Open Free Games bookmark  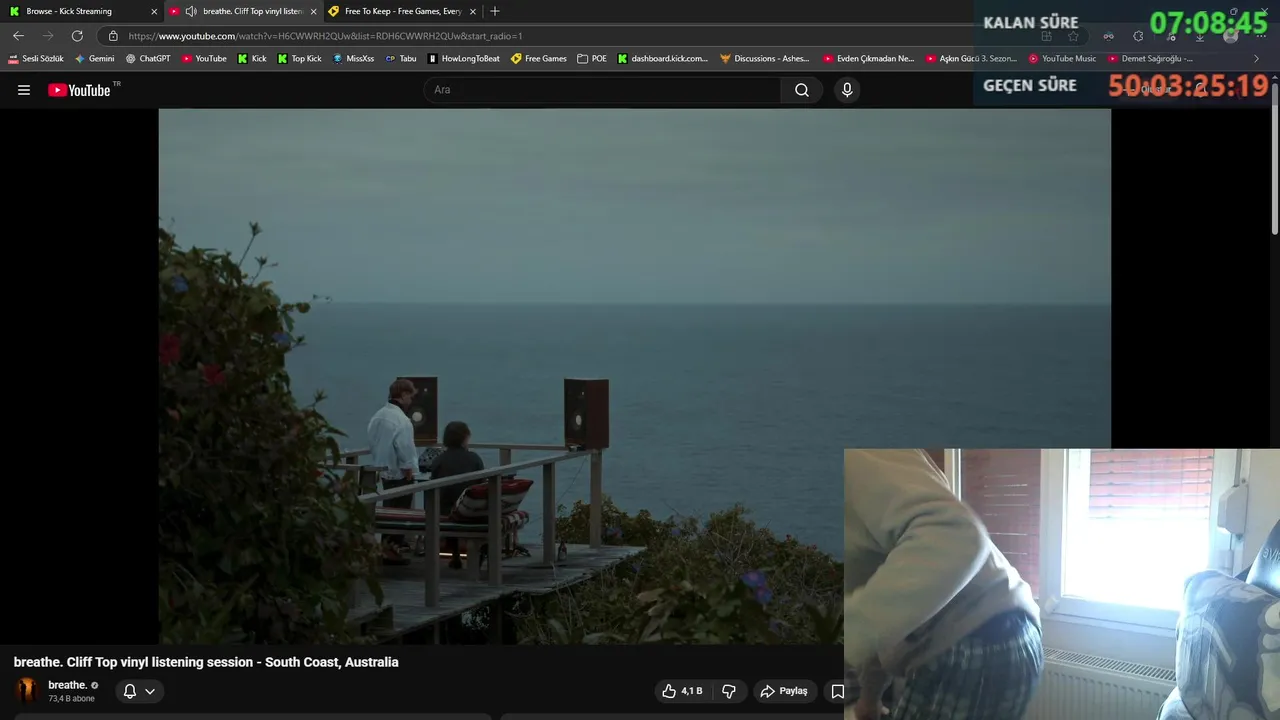tap(539, 59)
